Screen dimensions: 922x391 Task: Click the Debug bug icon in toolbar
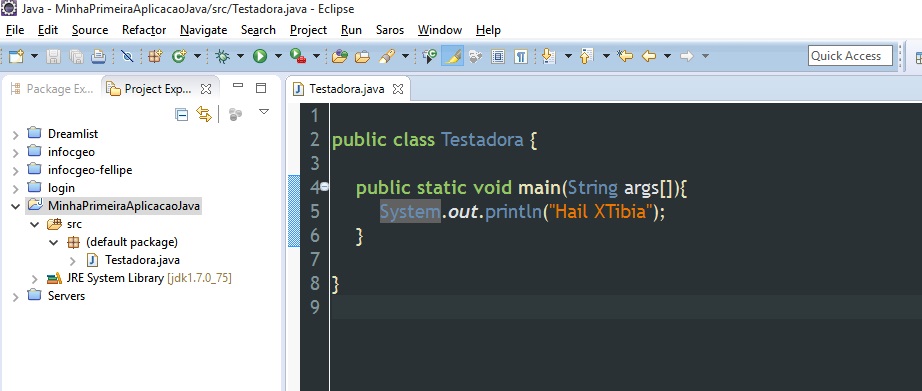pyautogui.click(x=222, y=56)
